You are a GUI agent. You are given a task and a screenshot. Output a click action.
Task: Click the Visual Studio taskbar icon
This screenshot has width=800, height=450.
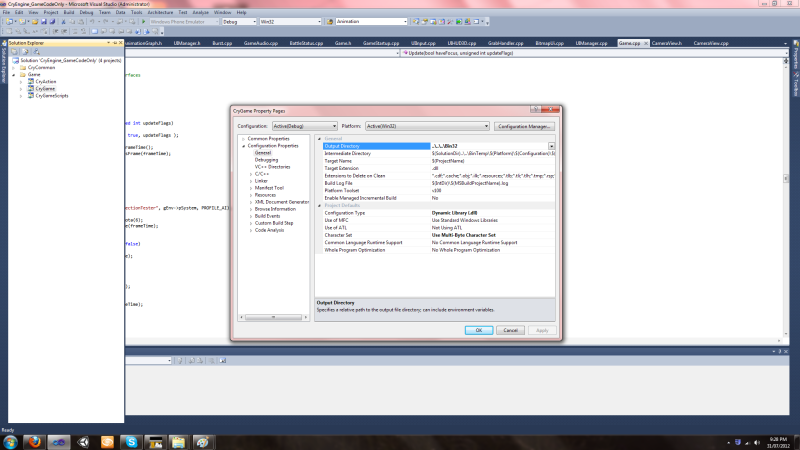[x=59, y=442]
